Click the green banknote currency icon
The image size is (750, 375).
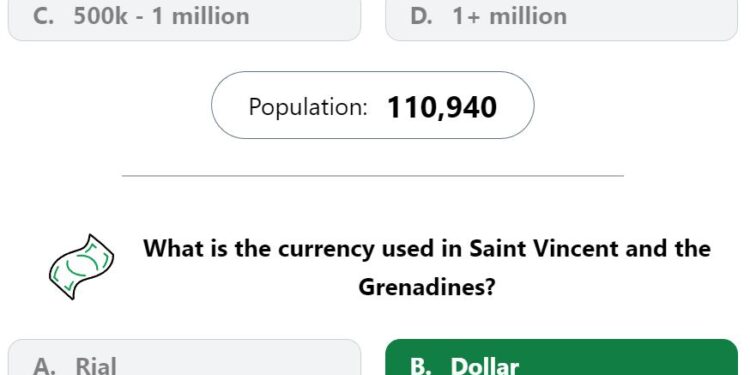coord(81,267)
